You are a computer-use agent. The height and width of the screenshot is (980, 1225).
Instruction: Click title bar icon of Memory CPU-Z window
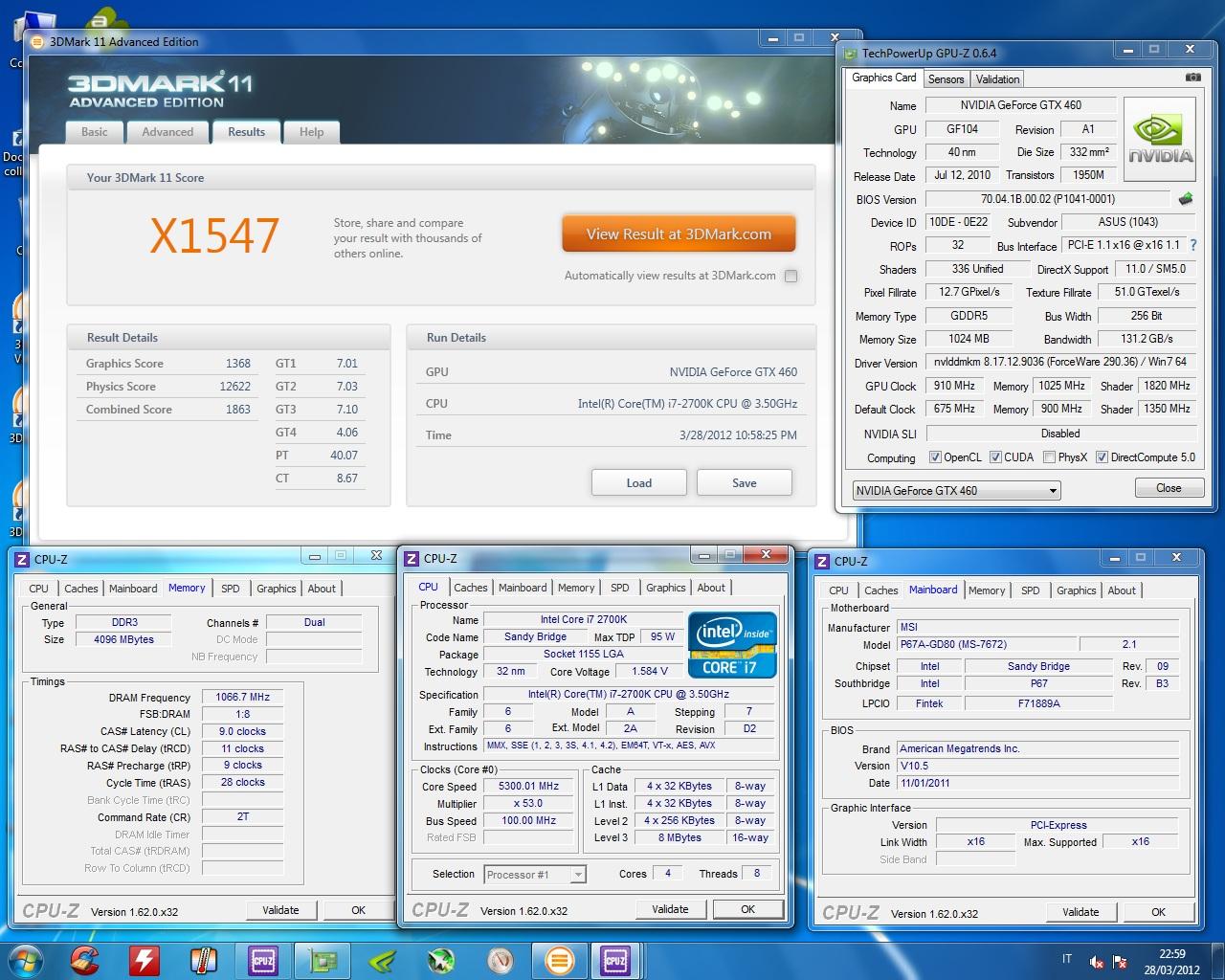(22, 560)
